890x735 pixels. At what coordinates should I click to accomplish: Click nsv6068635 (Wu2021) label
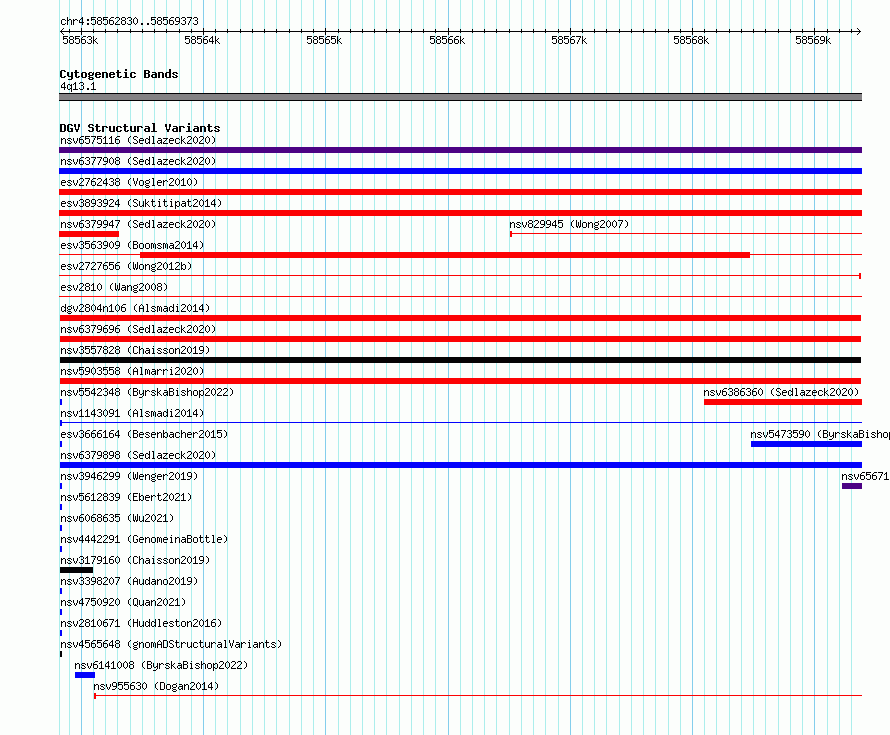click(x=117, y=518)
